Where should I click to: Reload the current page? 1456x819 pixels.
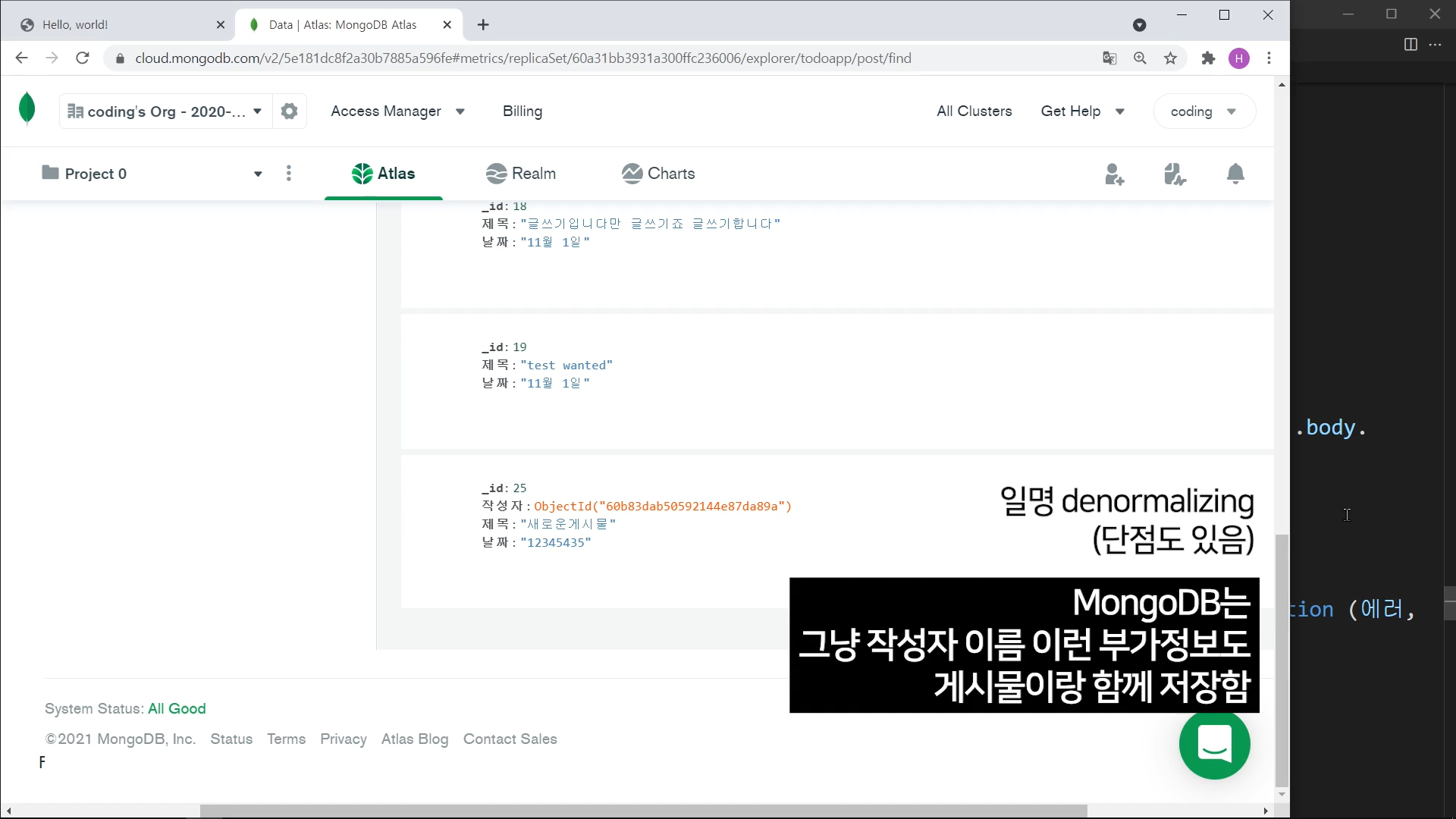pos(83,58)
